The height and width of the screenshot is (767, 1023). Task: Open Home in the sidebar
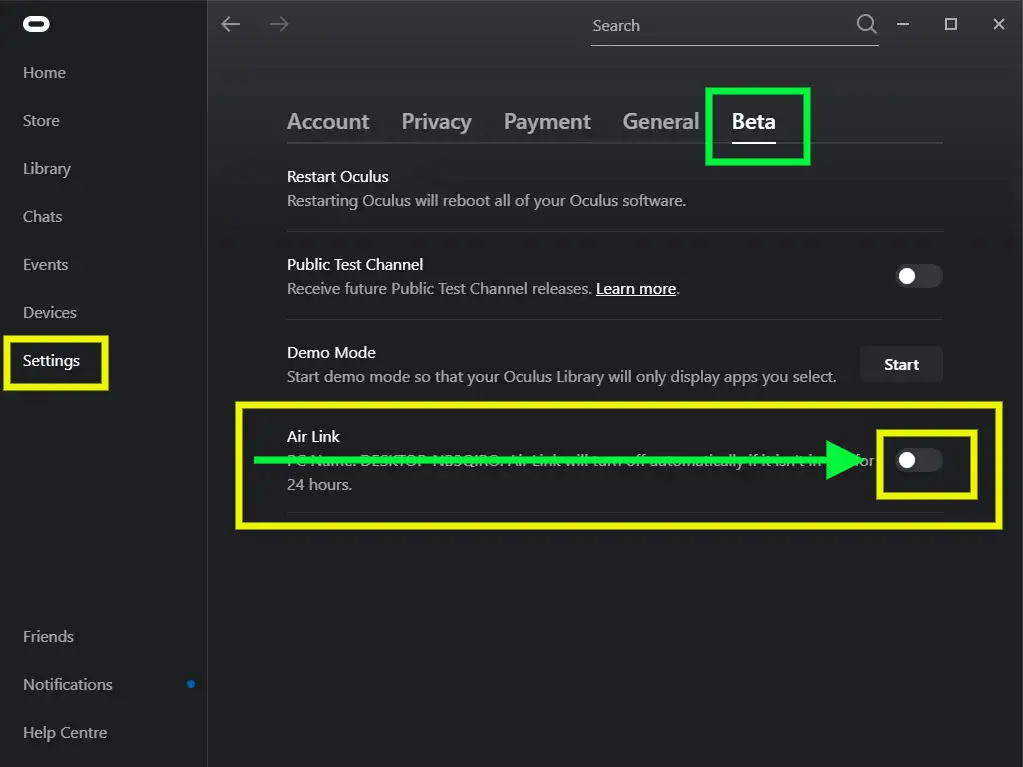[44, 73]
